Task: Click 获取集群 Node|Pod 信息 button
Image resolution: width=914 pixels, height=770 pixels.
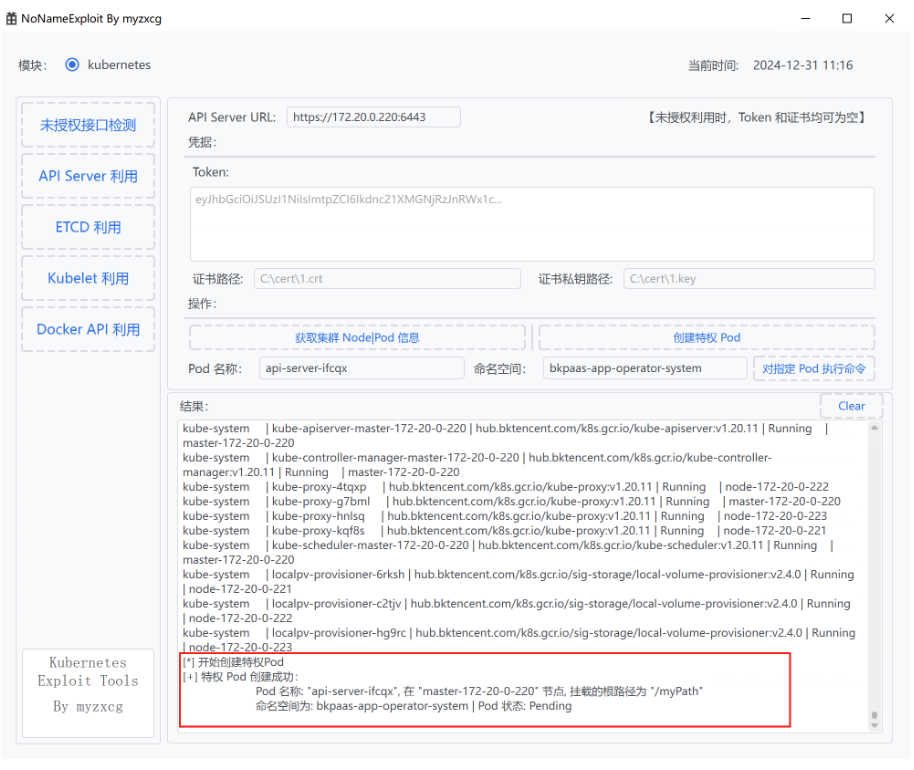Action: 357,337
